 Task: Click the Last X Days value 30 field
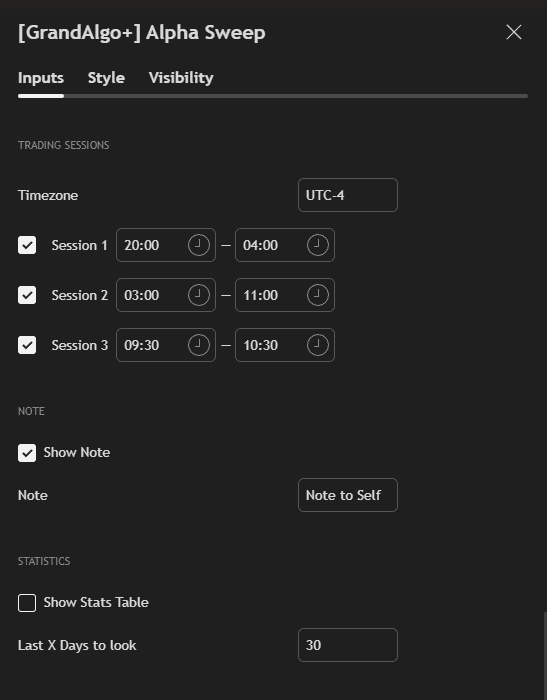point(348,645)
